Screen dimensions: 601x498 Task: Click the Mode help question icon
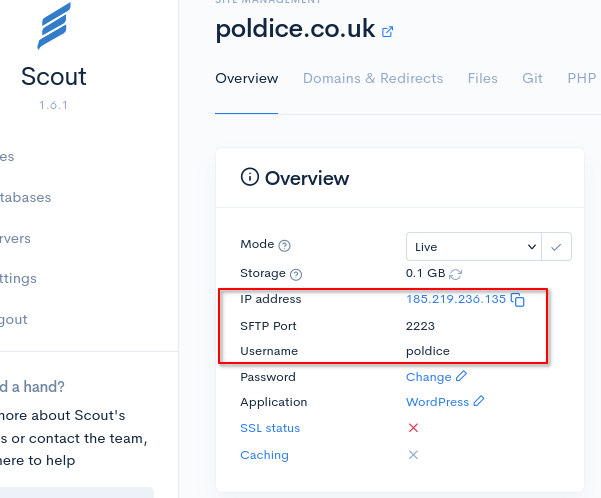pos(285,246)
